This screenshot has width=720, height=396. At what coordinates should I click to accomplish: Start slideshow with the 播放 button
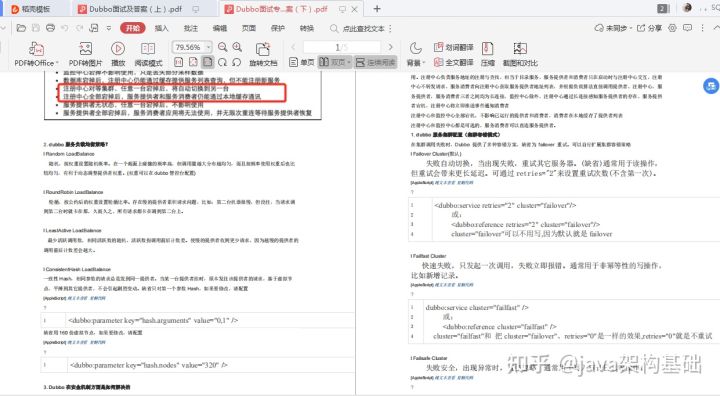(x=118, y=54)
